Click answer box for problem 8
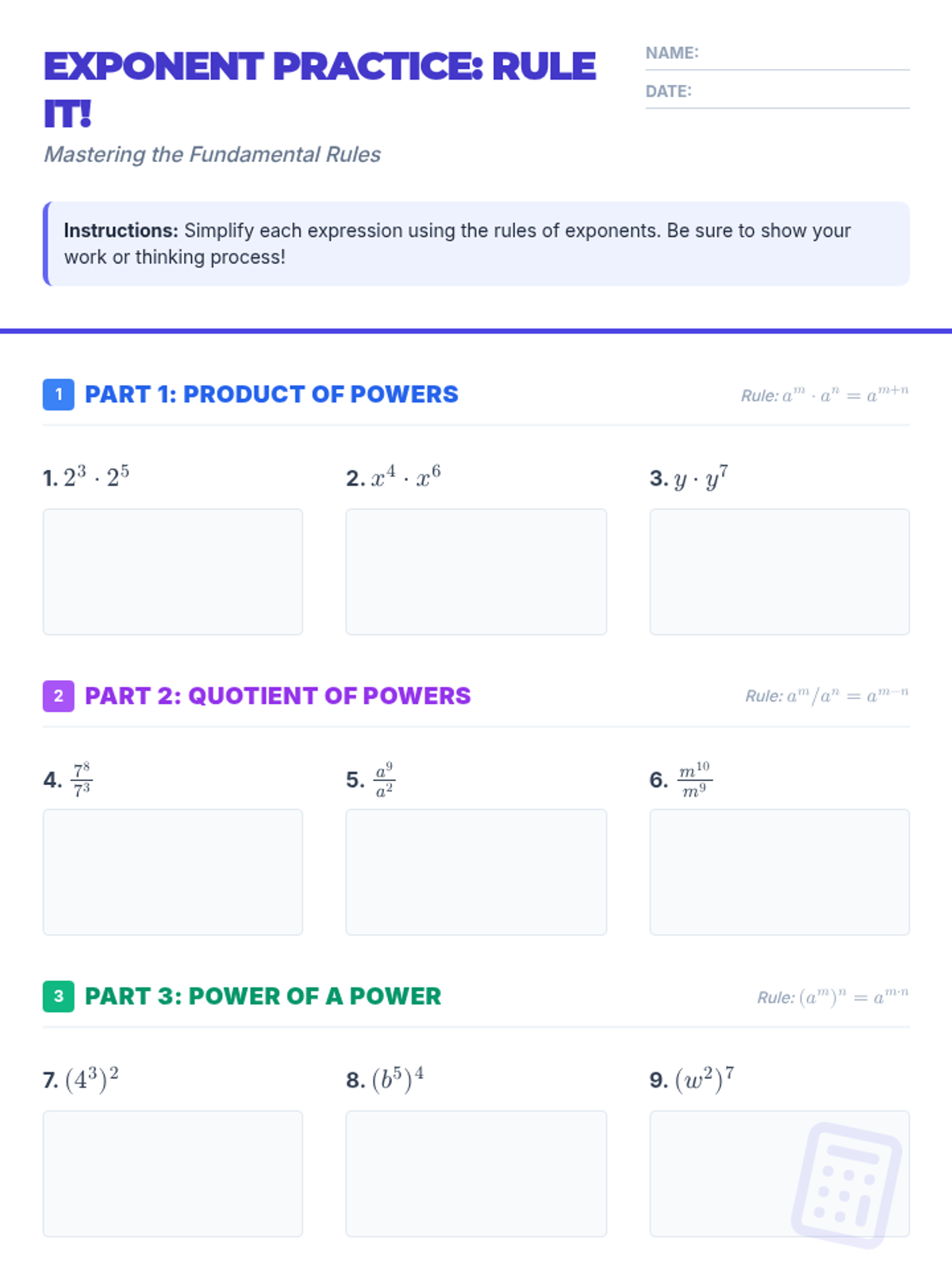Image resolution: width=952 pixels, height=1270 pixels. point(476,1173)
